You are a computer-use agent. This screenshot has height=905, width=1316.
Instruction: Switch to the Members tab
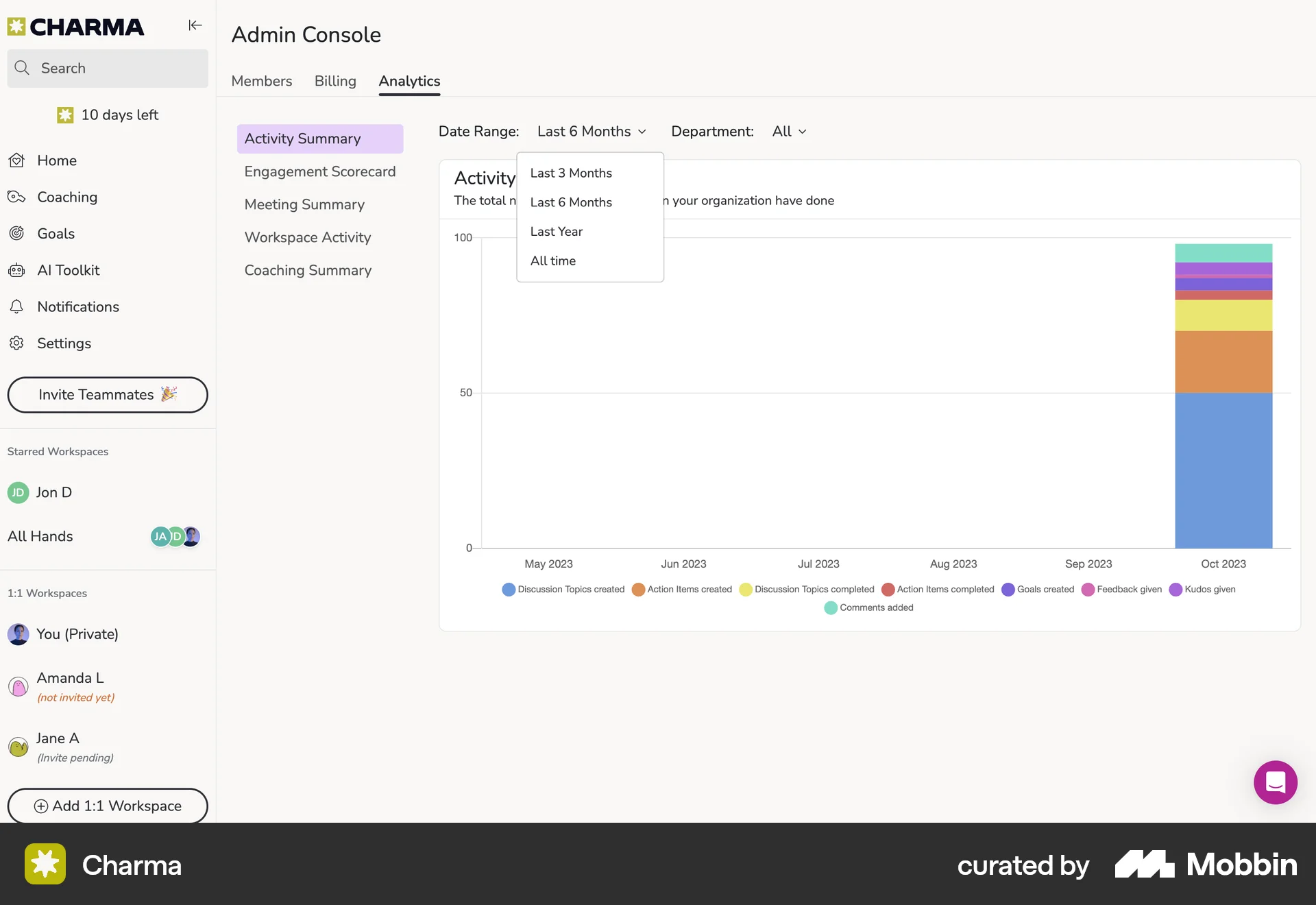click(261, 81)
